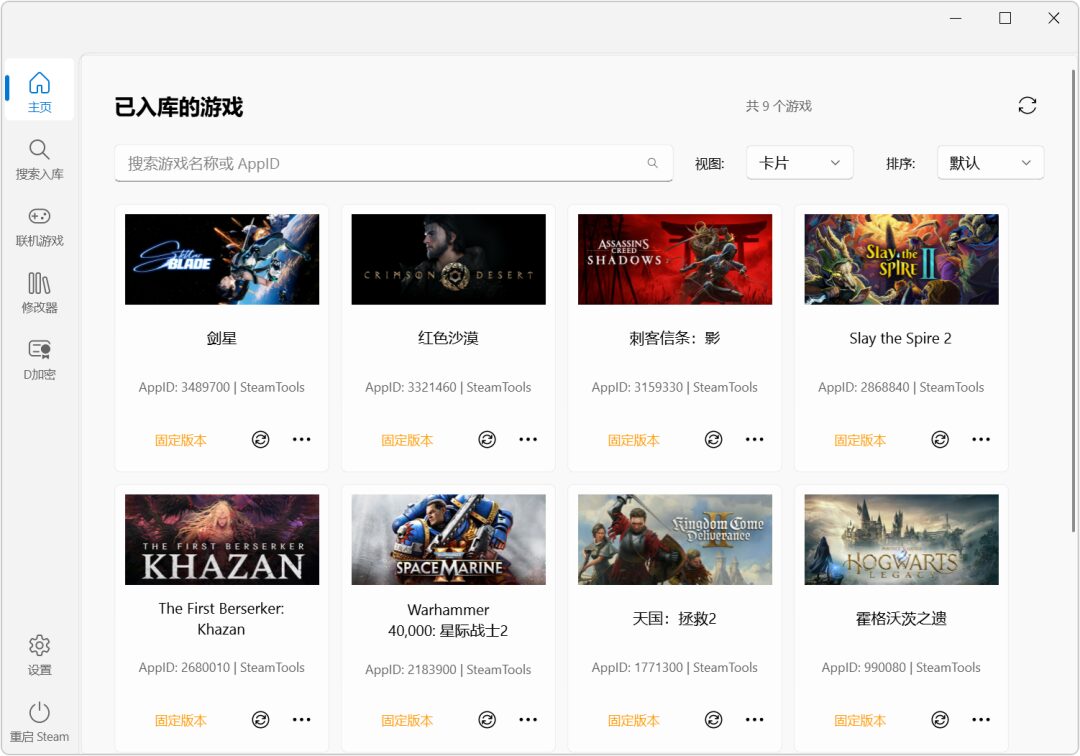1080x756 pixels.
Task: Click the 已入库的游戏 heading
Action: click(x=179, y=107)
